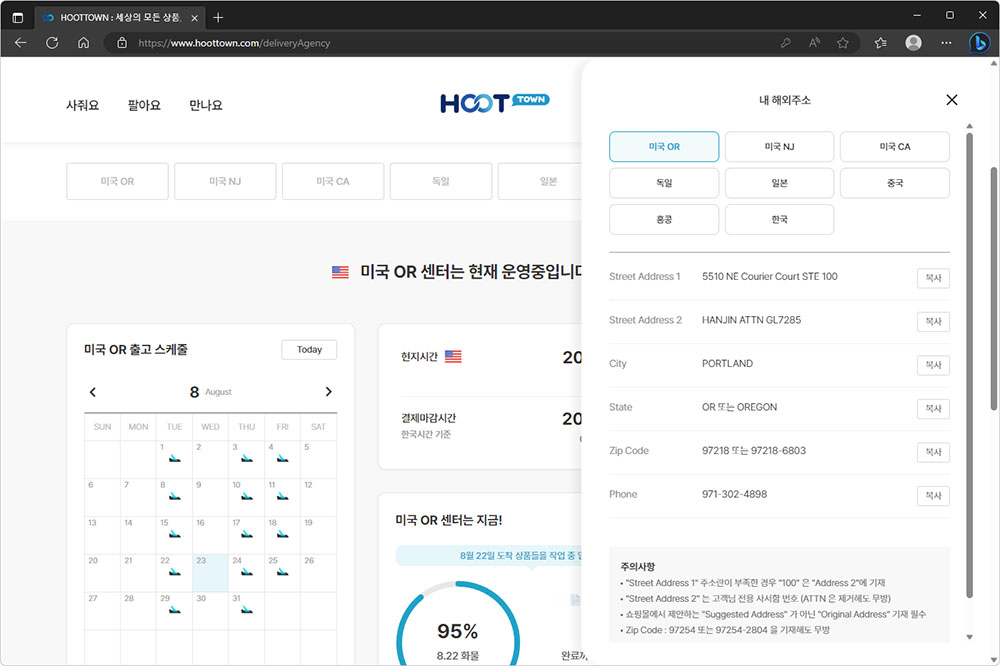Image resolution: width=1000 pixels, height=666 pixels.
Task: Add page to favorites star
Action: (843, 43)
